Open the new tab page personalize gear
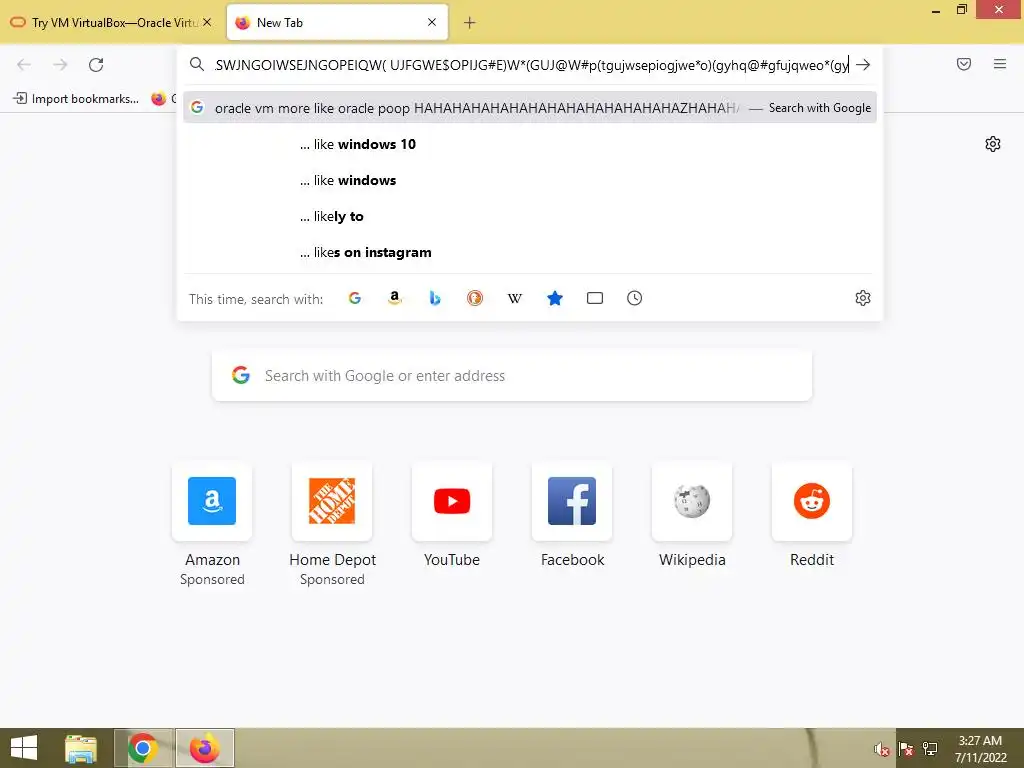The width and height of the screenshot is (1024, 768). coord(993,144)
